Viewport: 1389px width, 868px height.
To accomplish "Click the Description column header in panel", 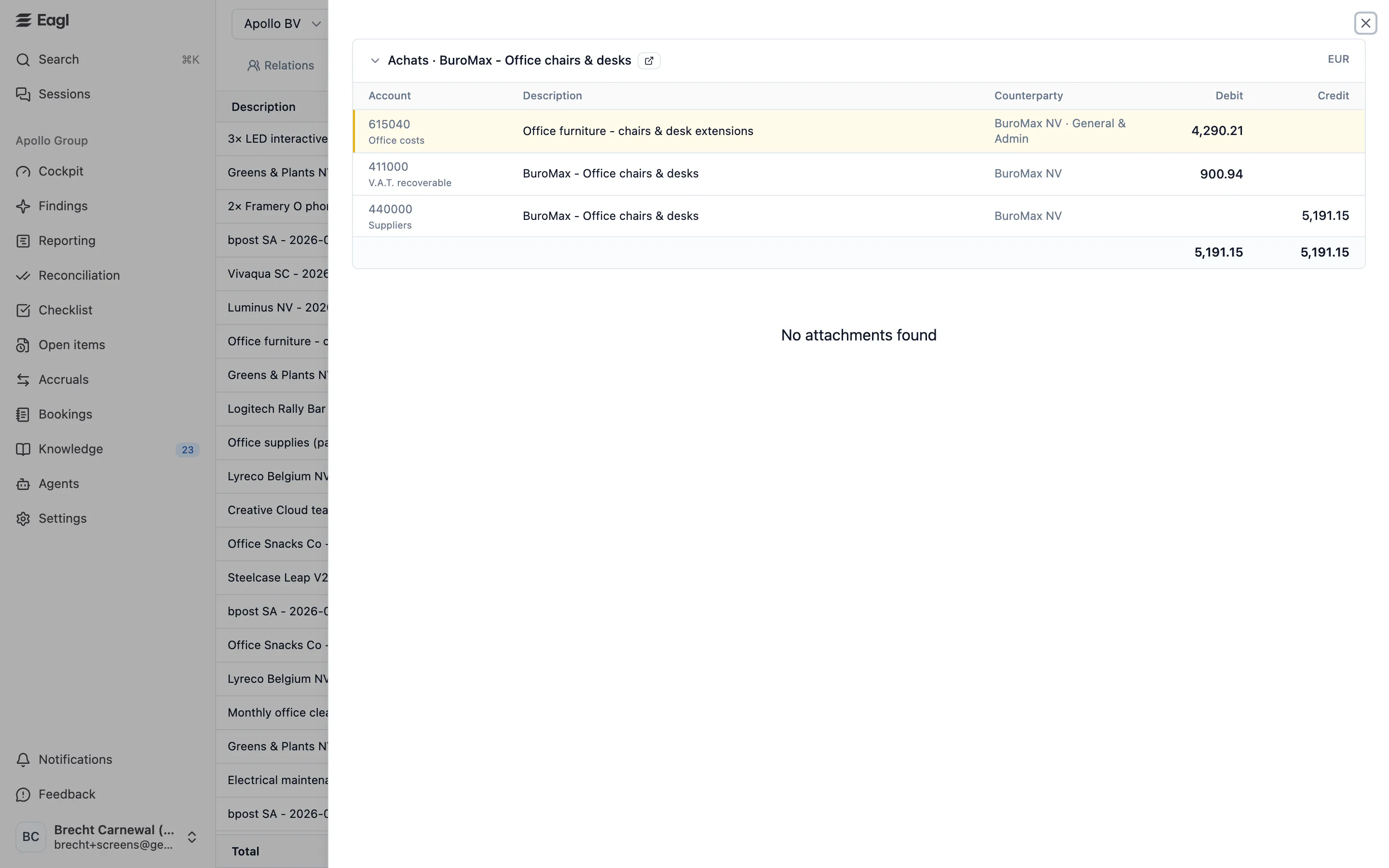I will coord(552,96).
